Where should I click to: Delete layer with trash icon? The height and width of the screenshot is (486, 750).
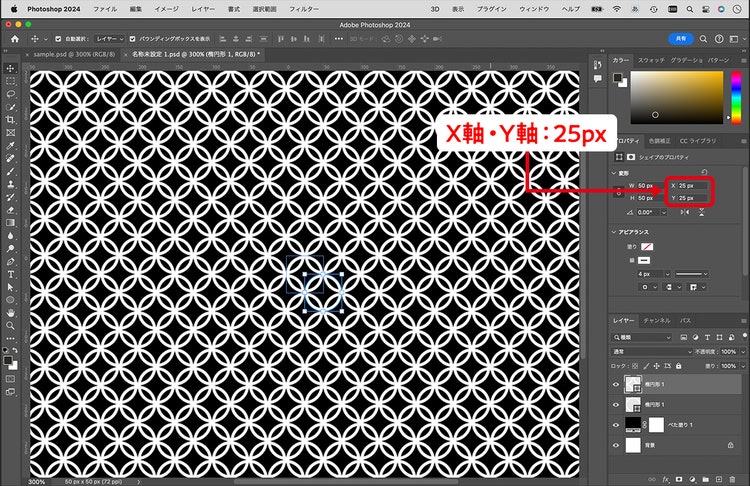732,479
